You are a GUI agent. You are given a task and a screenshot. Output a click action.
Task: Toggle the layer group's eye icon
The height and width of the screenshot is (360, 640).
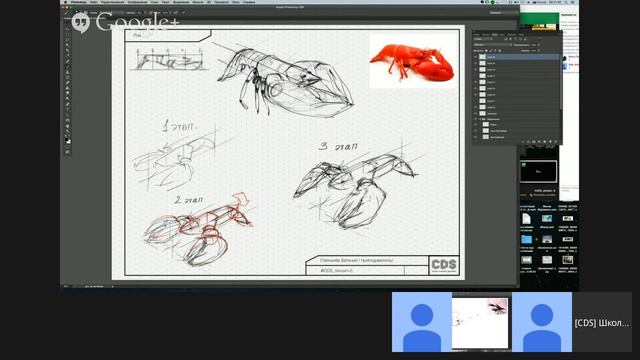pos(476,119)
